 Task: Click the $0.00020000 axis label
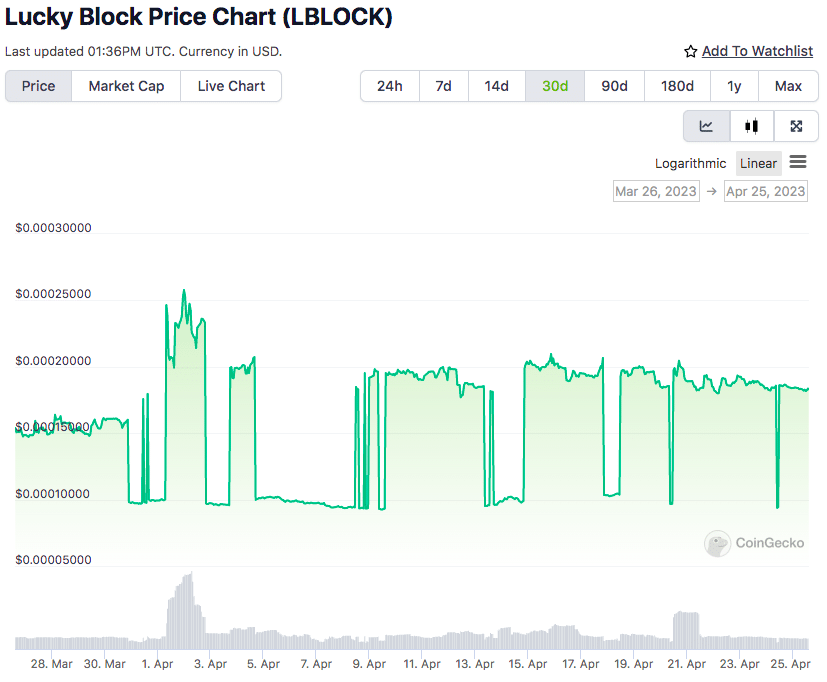coord(53,361)
